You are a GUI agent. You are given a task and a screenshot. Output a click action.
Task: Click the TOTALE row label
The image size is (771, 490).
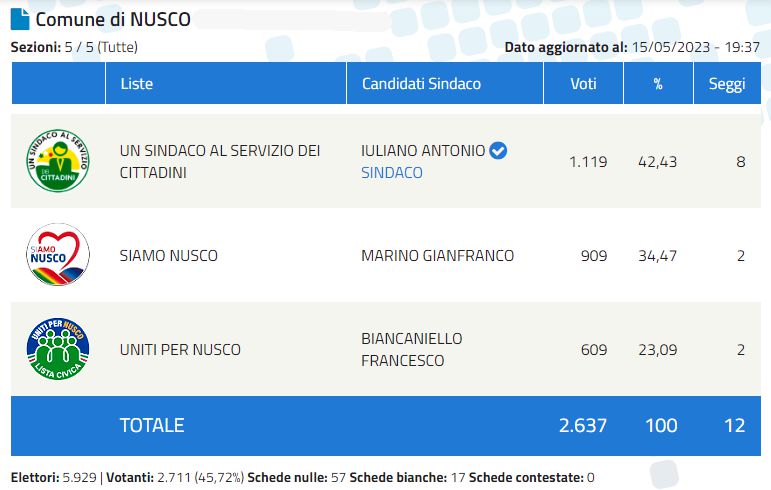pos(152,425)
